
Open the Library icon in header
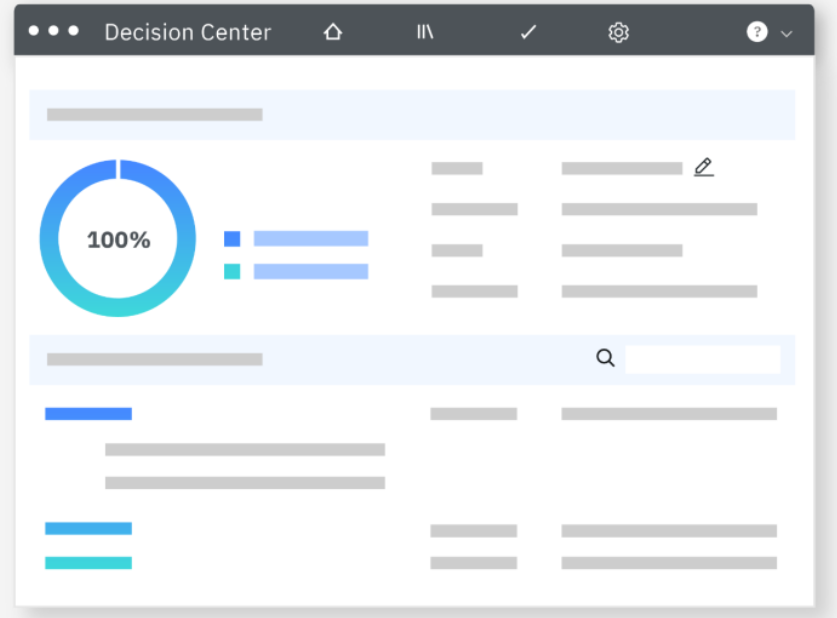[x=425, y=32]
